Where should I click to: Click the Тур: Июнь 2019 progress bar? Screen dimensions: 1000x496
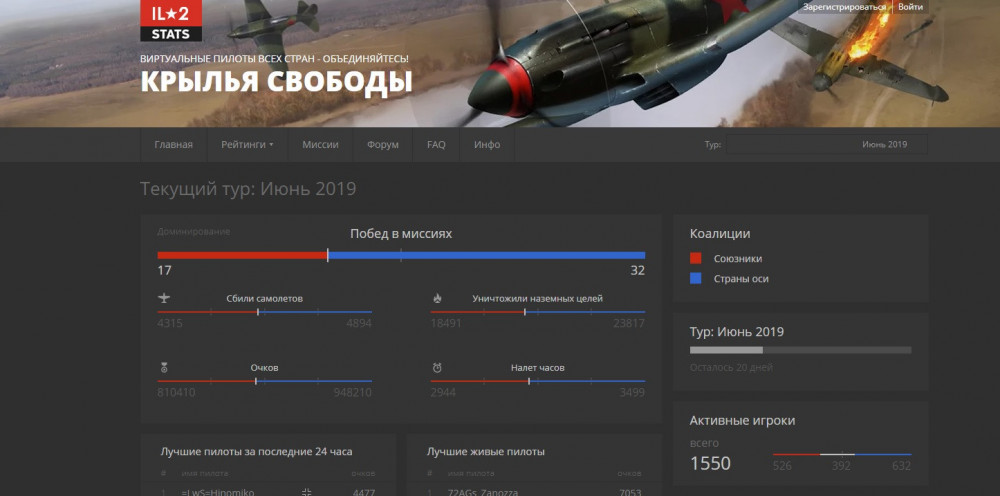(800, 350)
